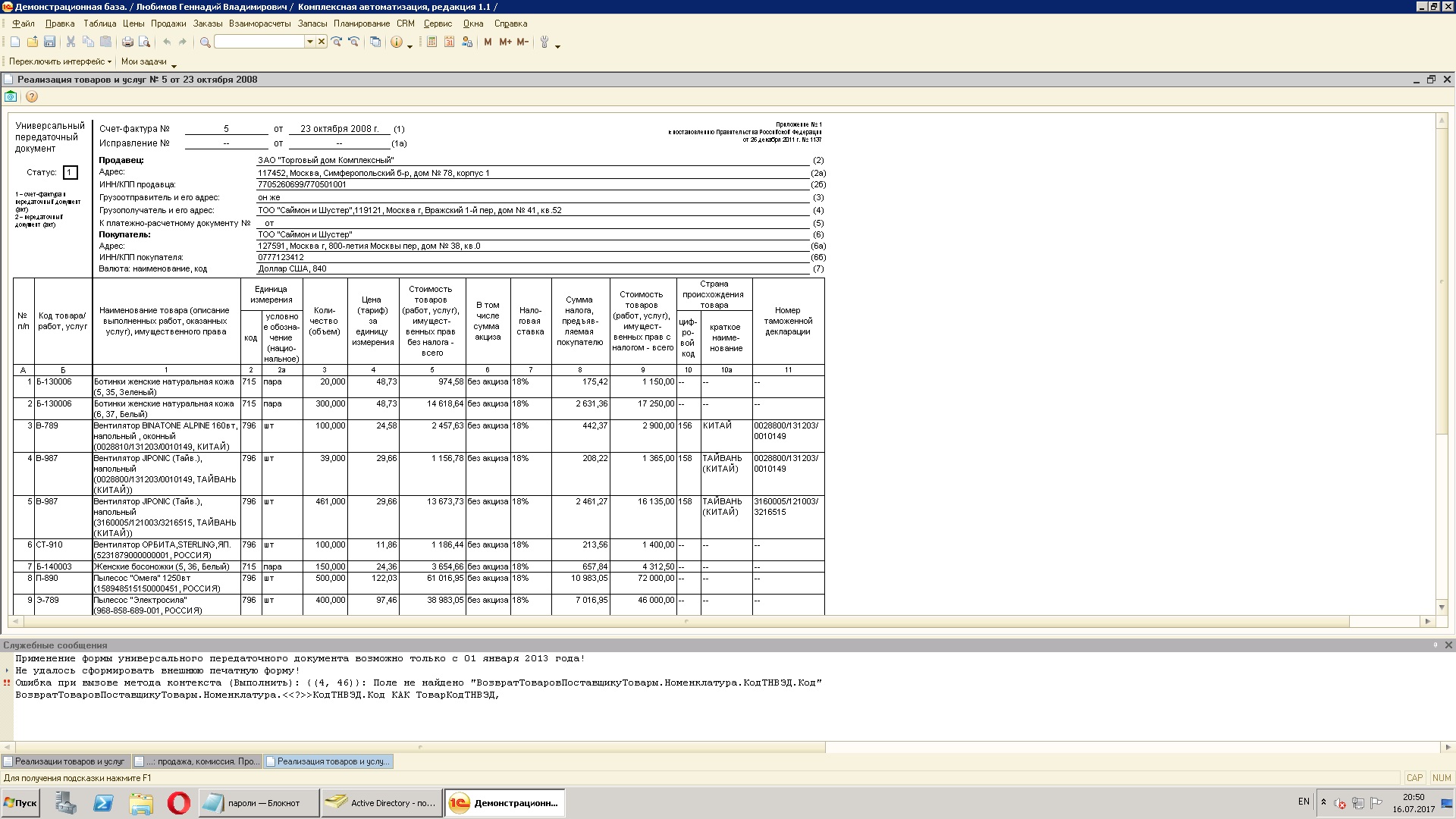Open the Таблица menu
1456x819 pixels.
100,24
